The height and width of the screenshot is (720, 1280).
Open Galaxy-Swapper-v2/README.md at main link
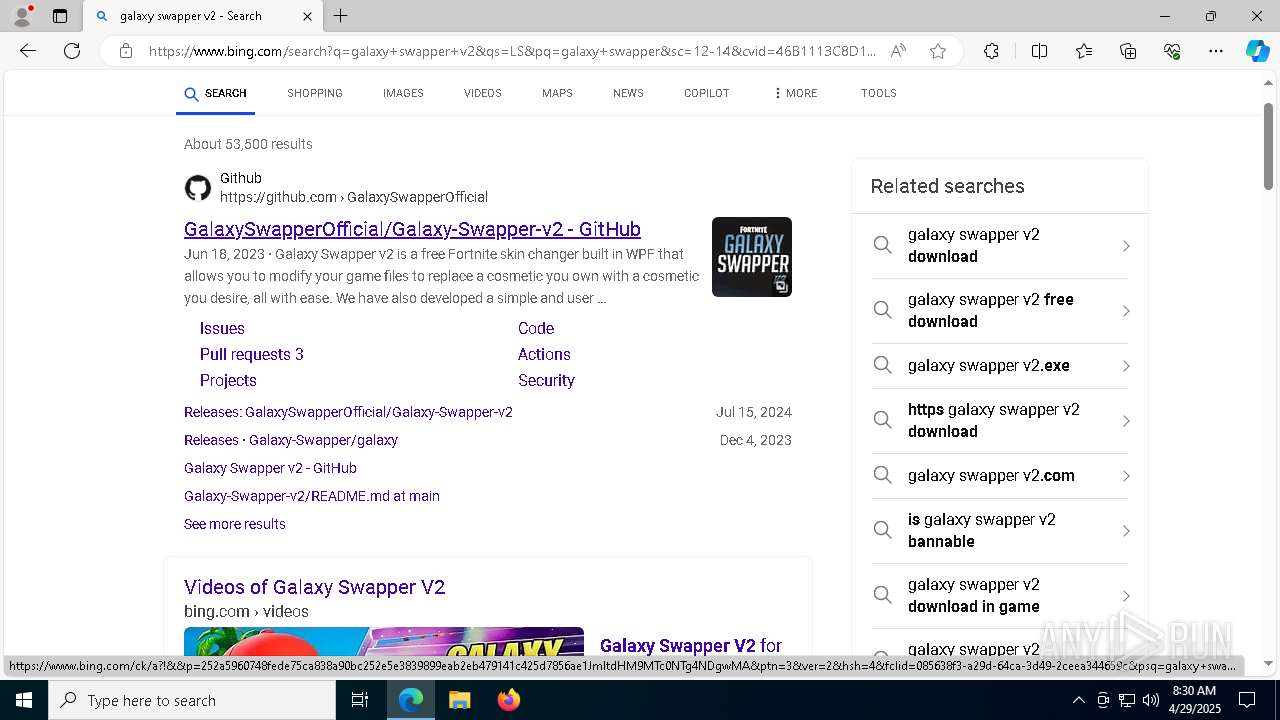[x=312, y=496]
